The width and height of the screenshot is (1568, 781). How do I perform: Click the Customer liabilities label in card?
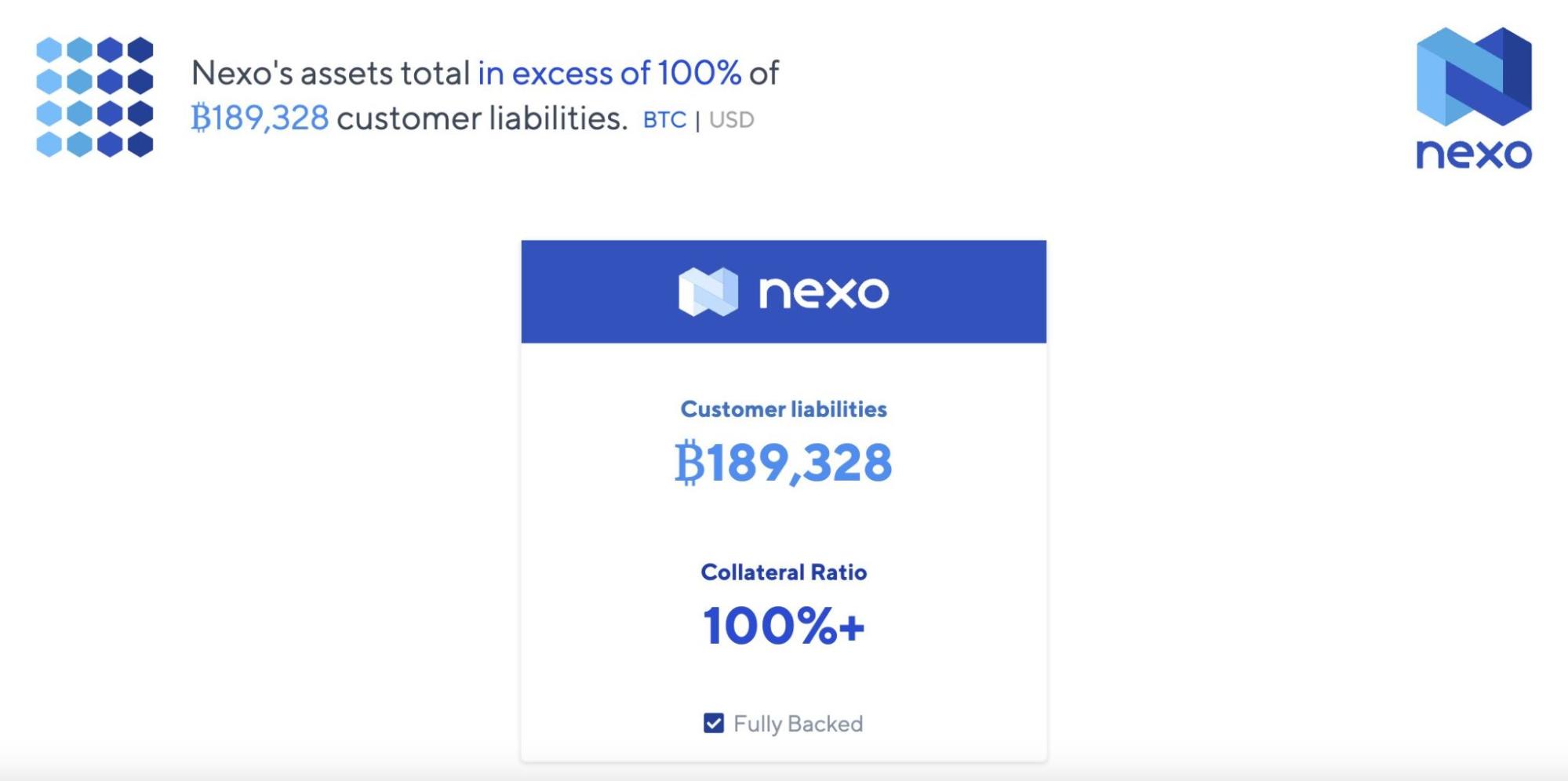[784, 409]
